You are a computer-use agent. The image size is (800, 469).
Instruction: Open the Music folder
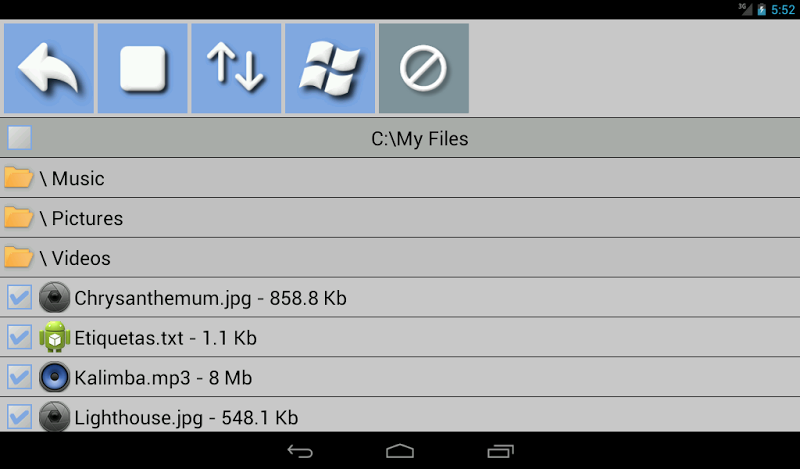coord(400,178)
